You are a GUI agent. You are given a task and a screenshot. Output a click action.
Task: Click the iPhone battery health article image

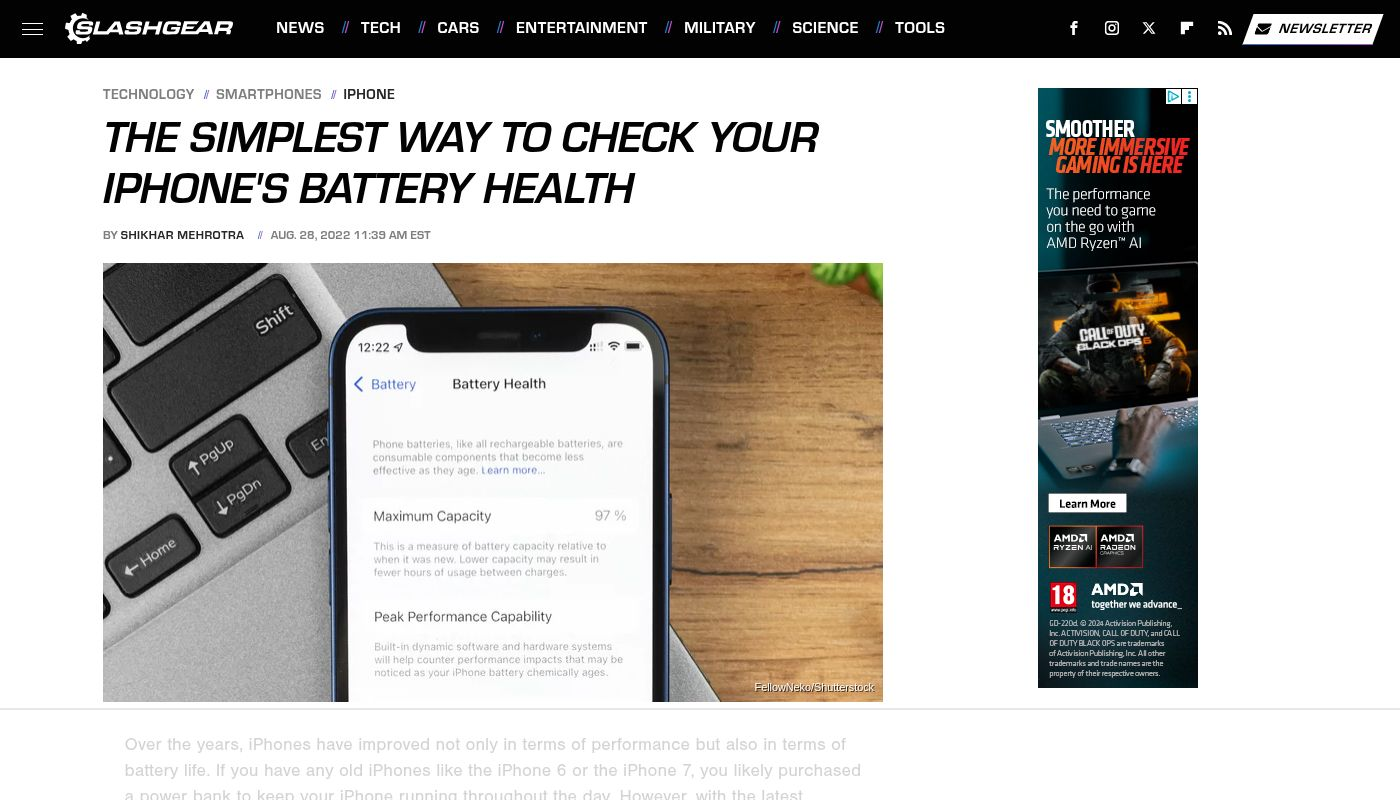tap(493, 482)
